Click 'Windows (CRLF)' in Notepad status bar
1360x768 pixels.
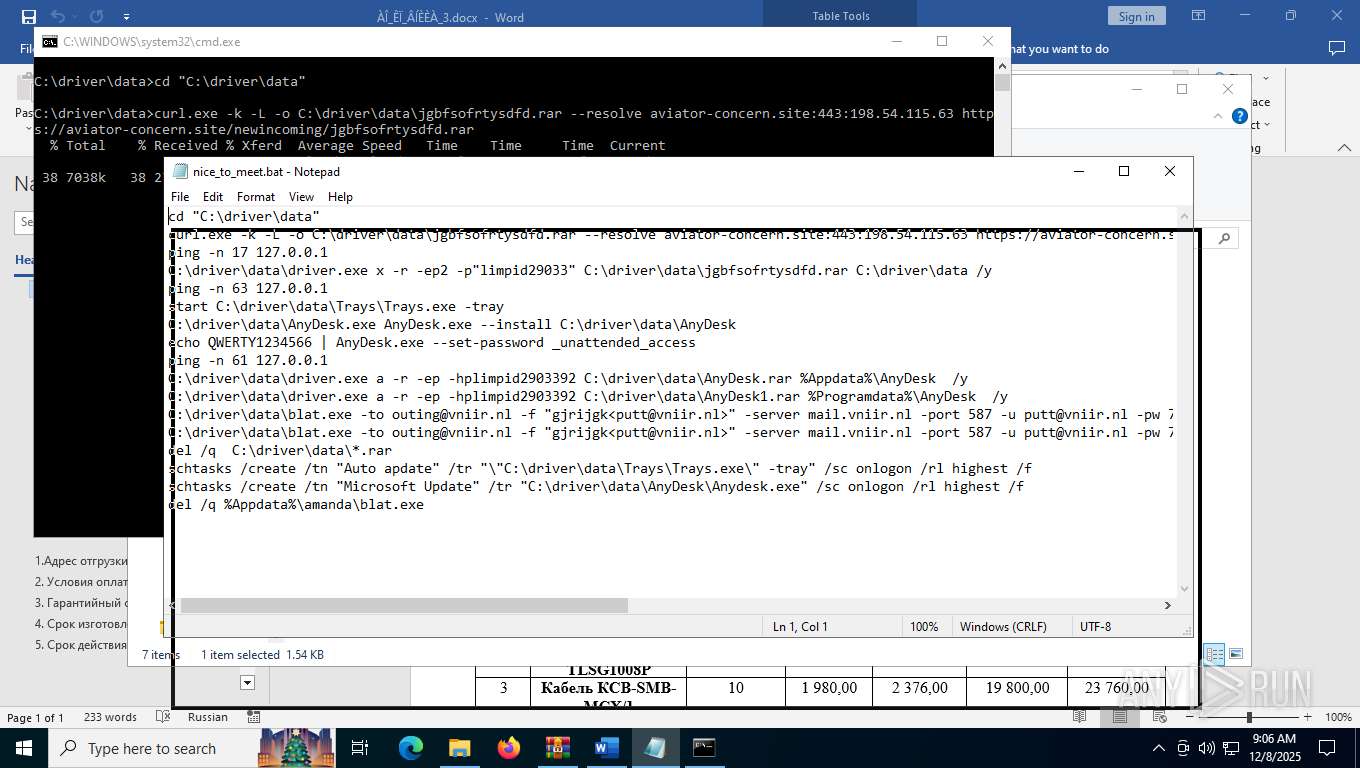tap(1003, 627)
